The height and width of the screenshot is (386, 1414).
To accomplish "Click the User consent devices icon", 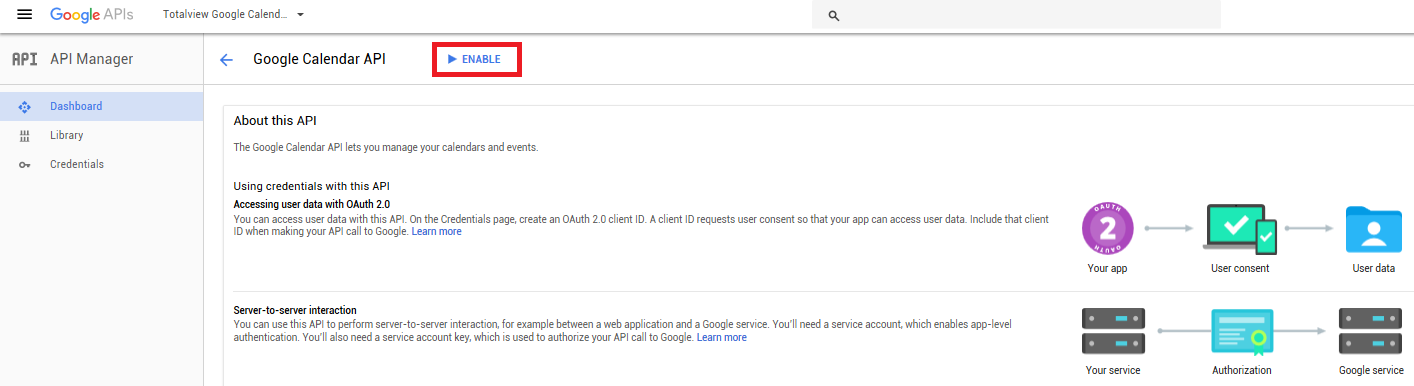I will (x=1240, y=229).
